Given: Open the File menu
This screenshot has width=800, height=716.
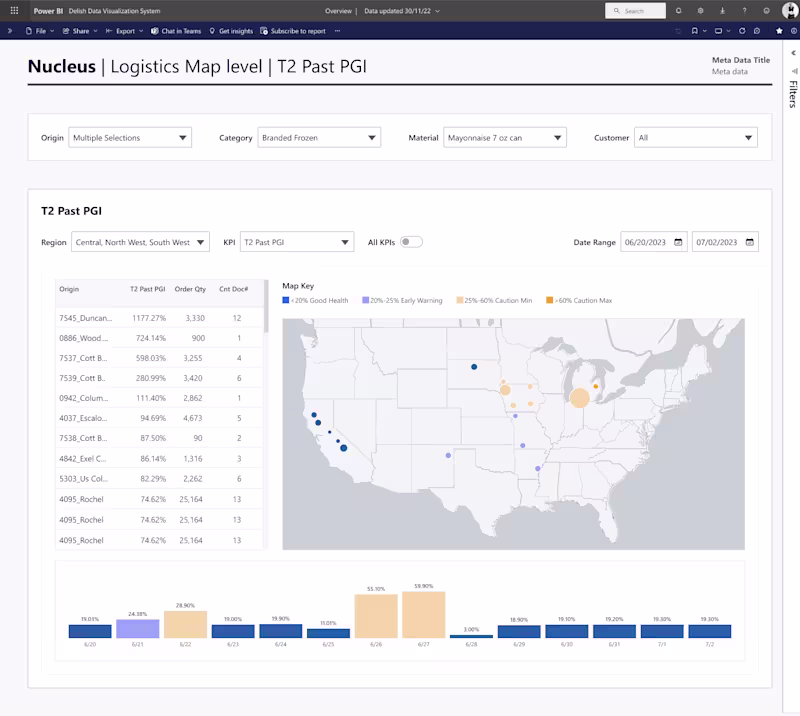Looking at the screenshot, I should click(x=39, y=31).
